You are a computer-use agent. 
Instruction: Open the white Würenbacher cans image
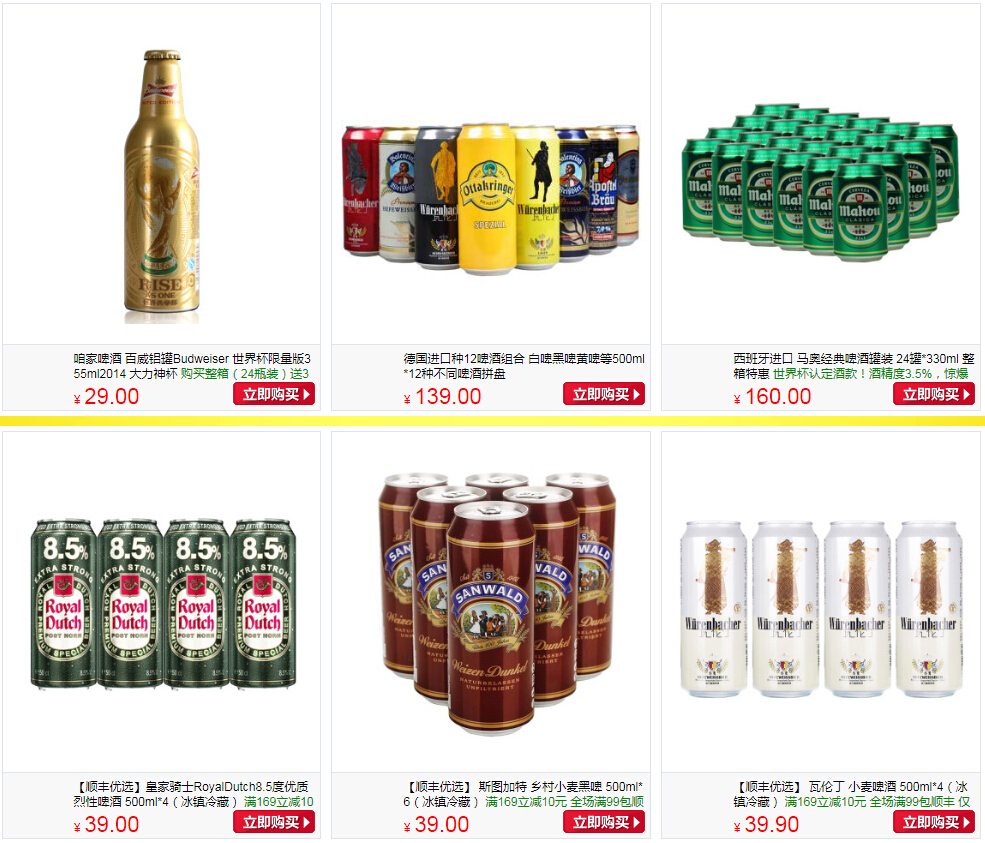[x=820, y=609]
